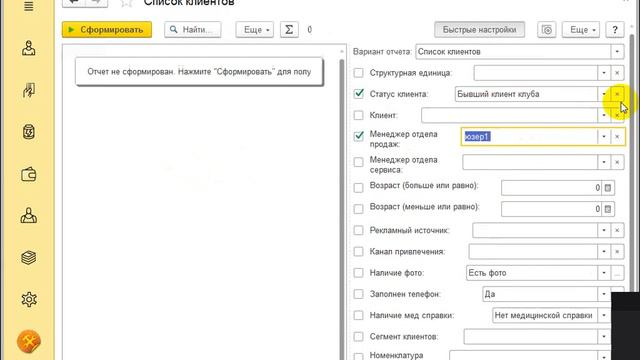
Task: Clear the Статус клиента field value
Action: (617, 94)
